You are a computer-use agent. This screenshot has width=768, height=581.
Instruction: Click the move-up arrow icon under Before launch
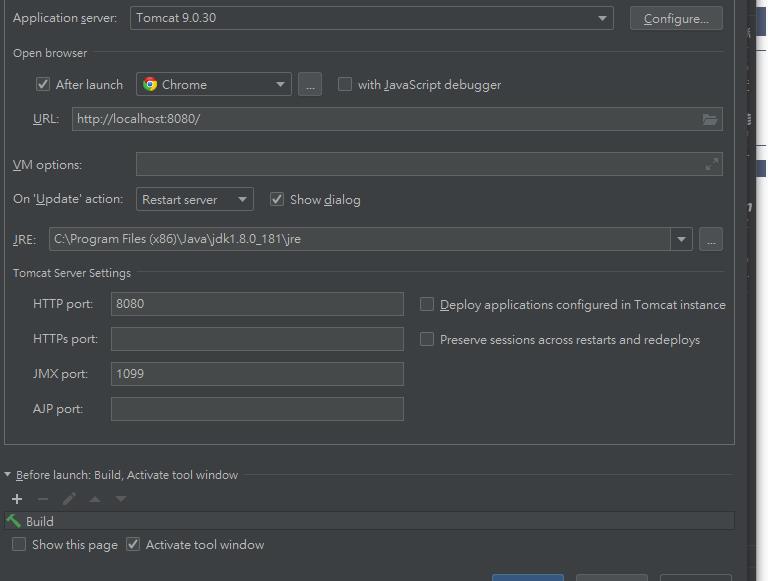click(95, 499)
